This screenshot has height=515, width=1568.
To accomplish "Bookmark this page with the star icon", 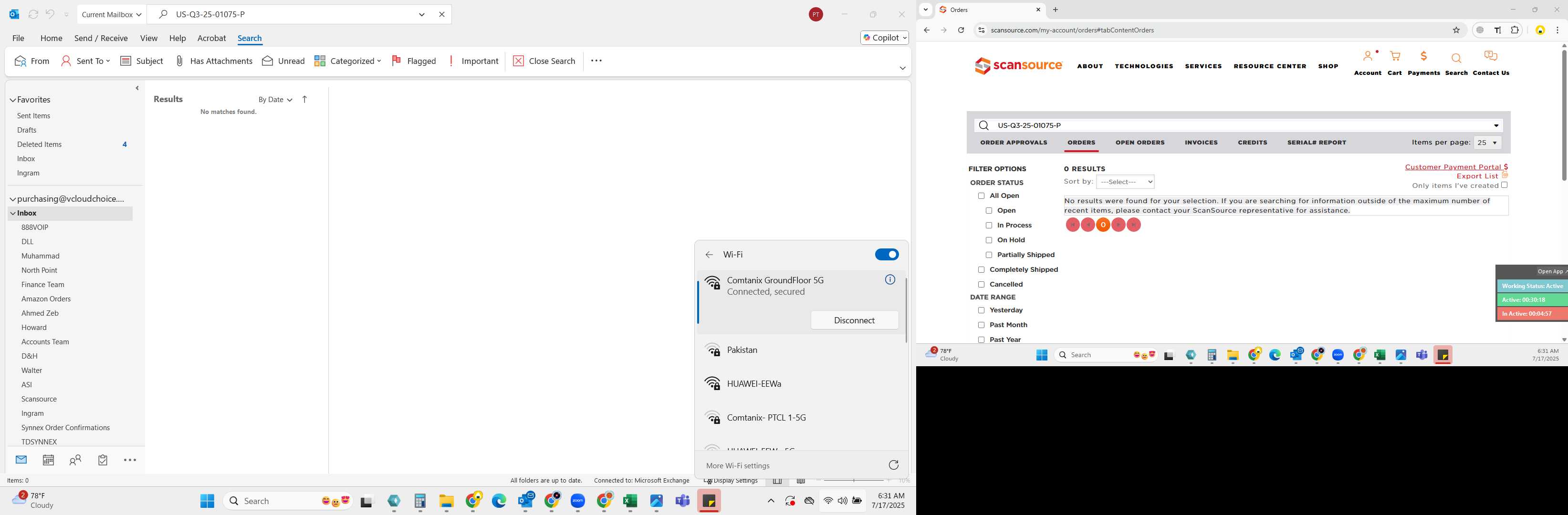I will pyautogui.click(x=1456, y=30).
